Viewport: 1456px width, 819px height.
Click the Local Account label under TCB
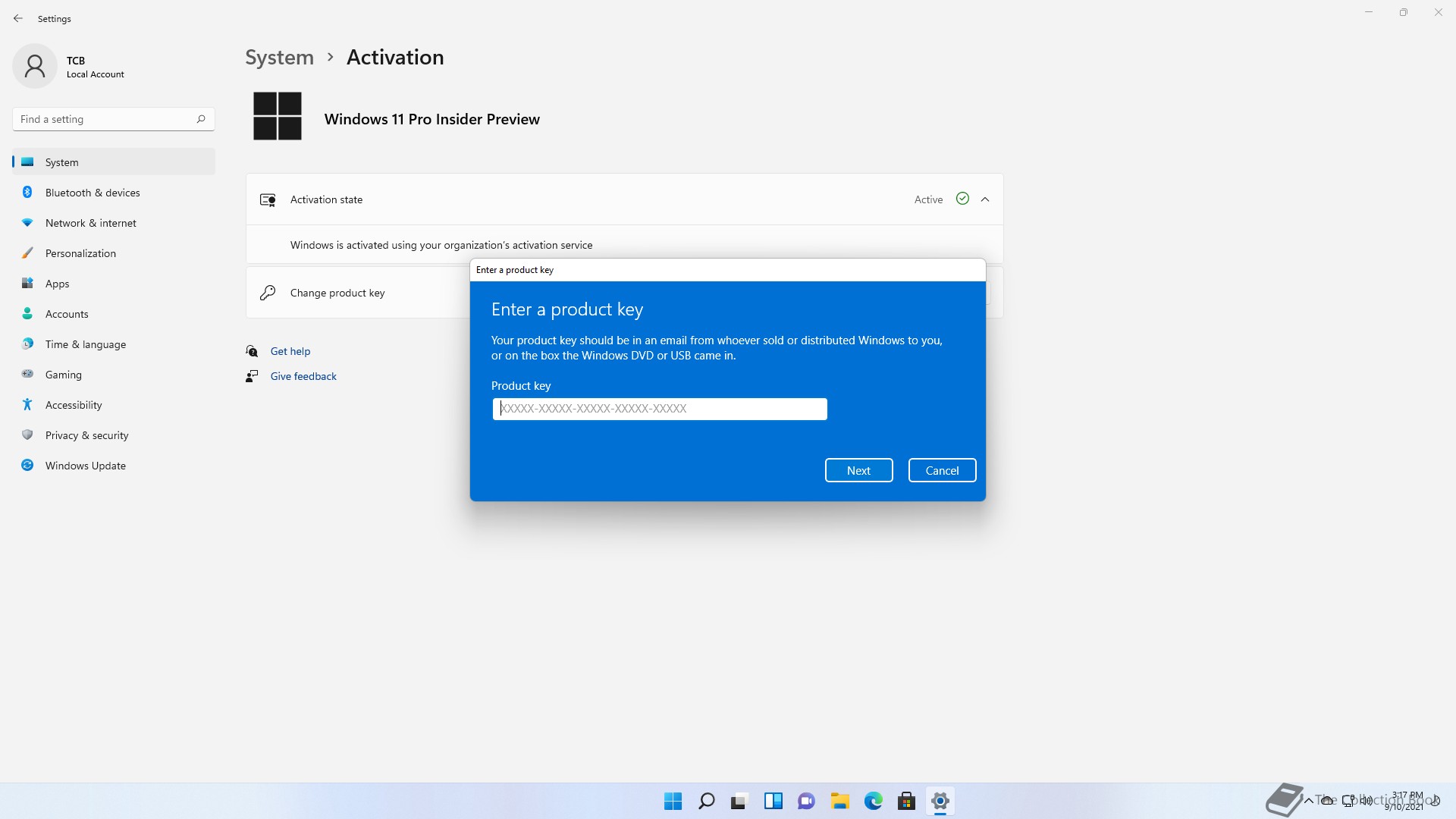tap(96, 74)
